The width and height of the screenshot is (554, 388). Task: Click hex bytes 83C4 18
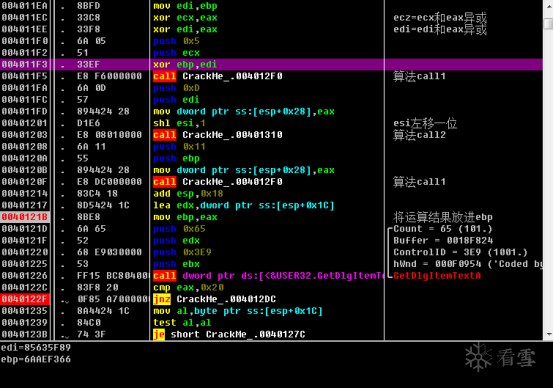point(97,193)
